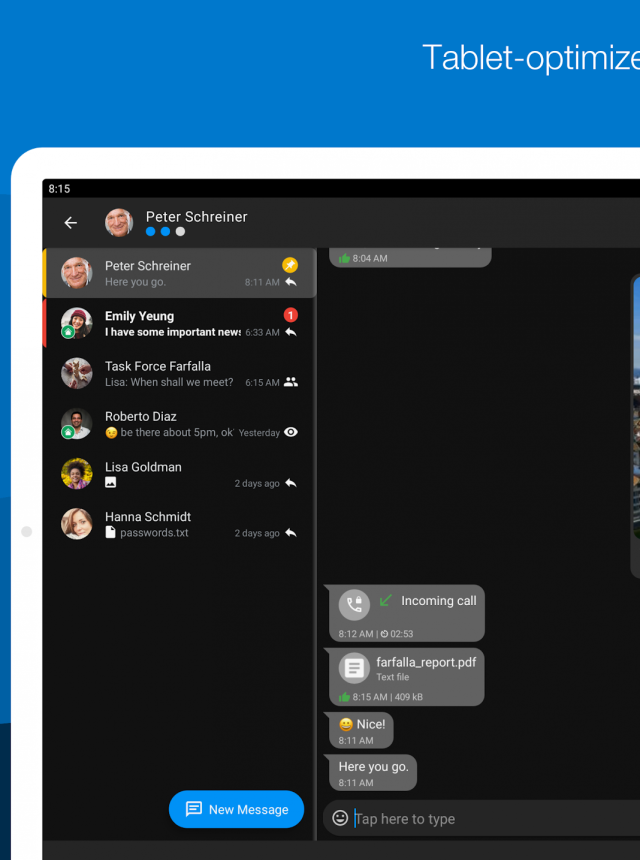This screenshot has height=860, width=640.
Task: Click the incoming call phone icon
Action: tap(354, 604)
